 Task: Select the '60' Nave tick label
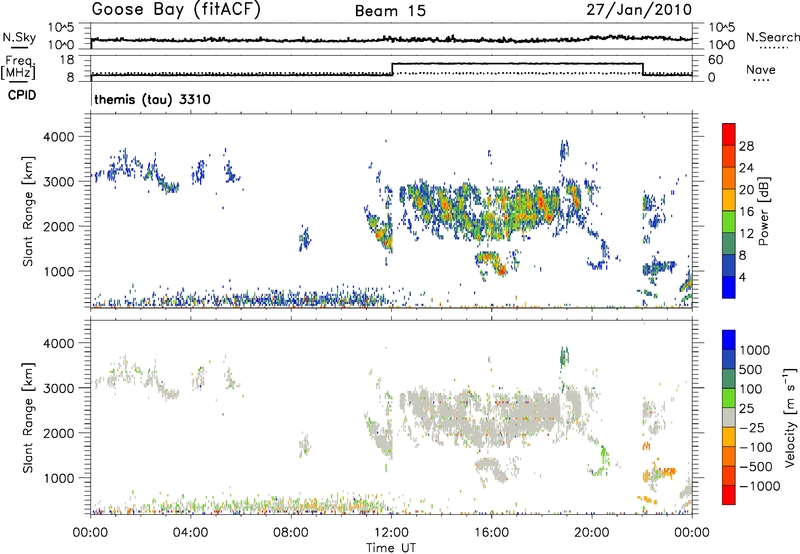[x=716, y=60]
